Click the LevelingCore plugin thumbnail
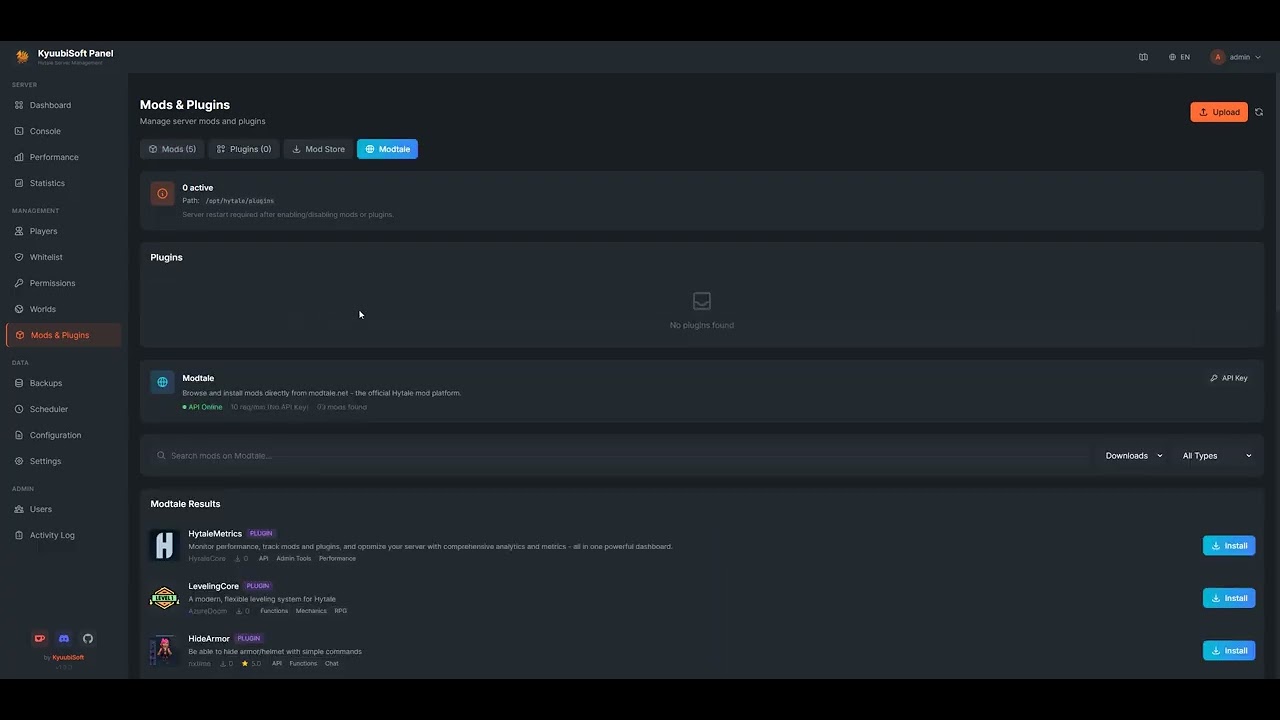The height and width of the screenshot is (720, 1280). click(164, 598)
